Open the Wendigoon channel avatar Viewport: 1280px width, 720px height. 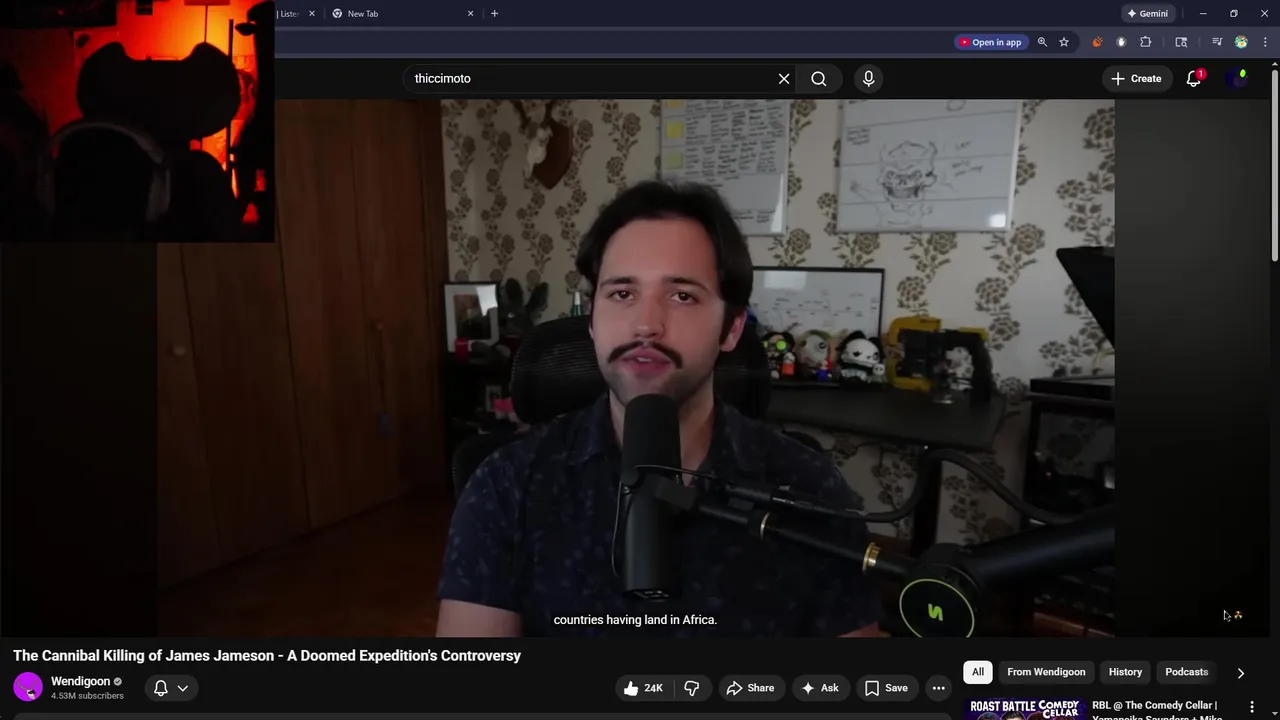[28, 687]
